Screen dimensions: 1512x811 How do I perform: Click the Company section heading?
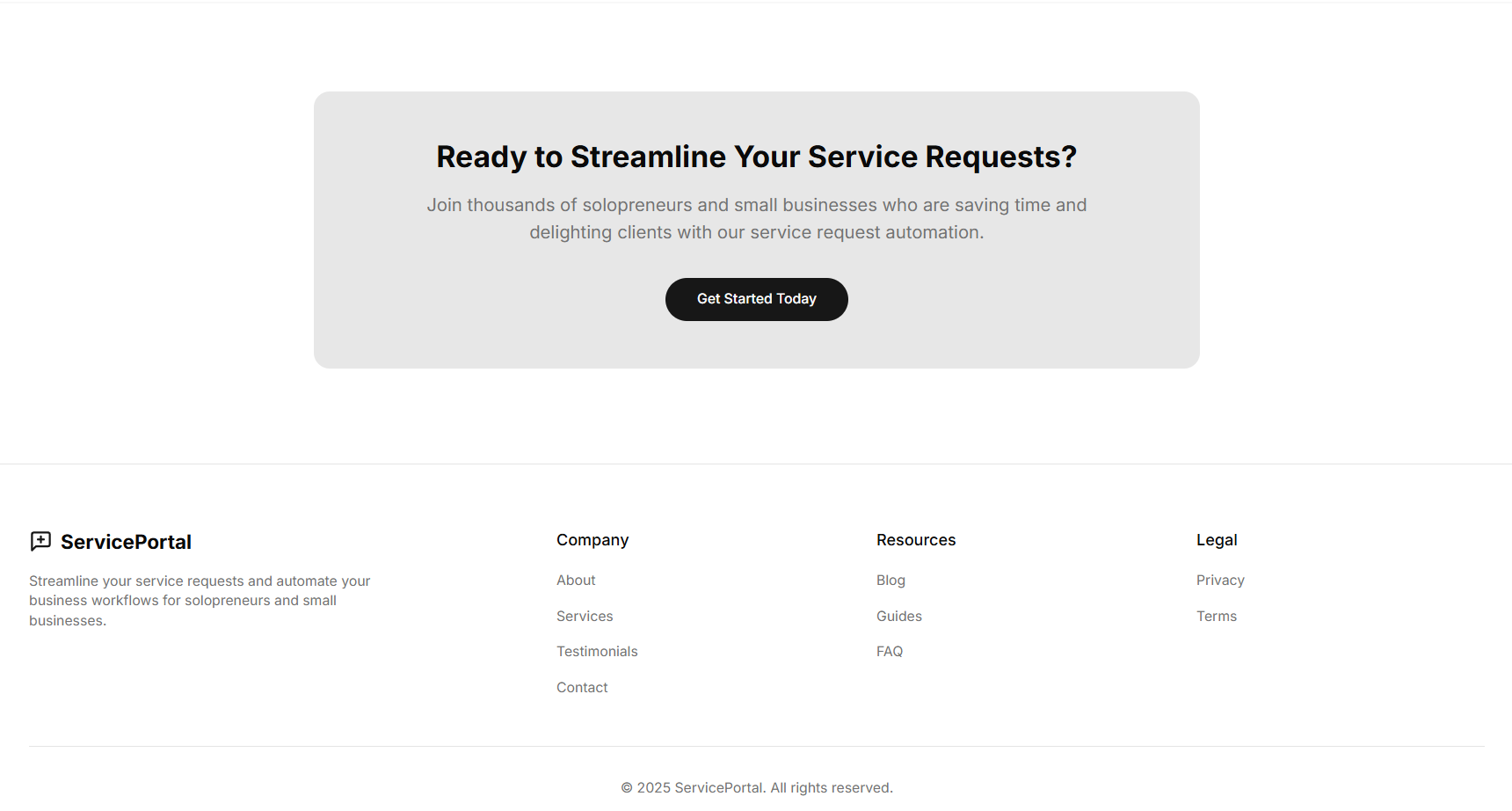tap(592, 539)
